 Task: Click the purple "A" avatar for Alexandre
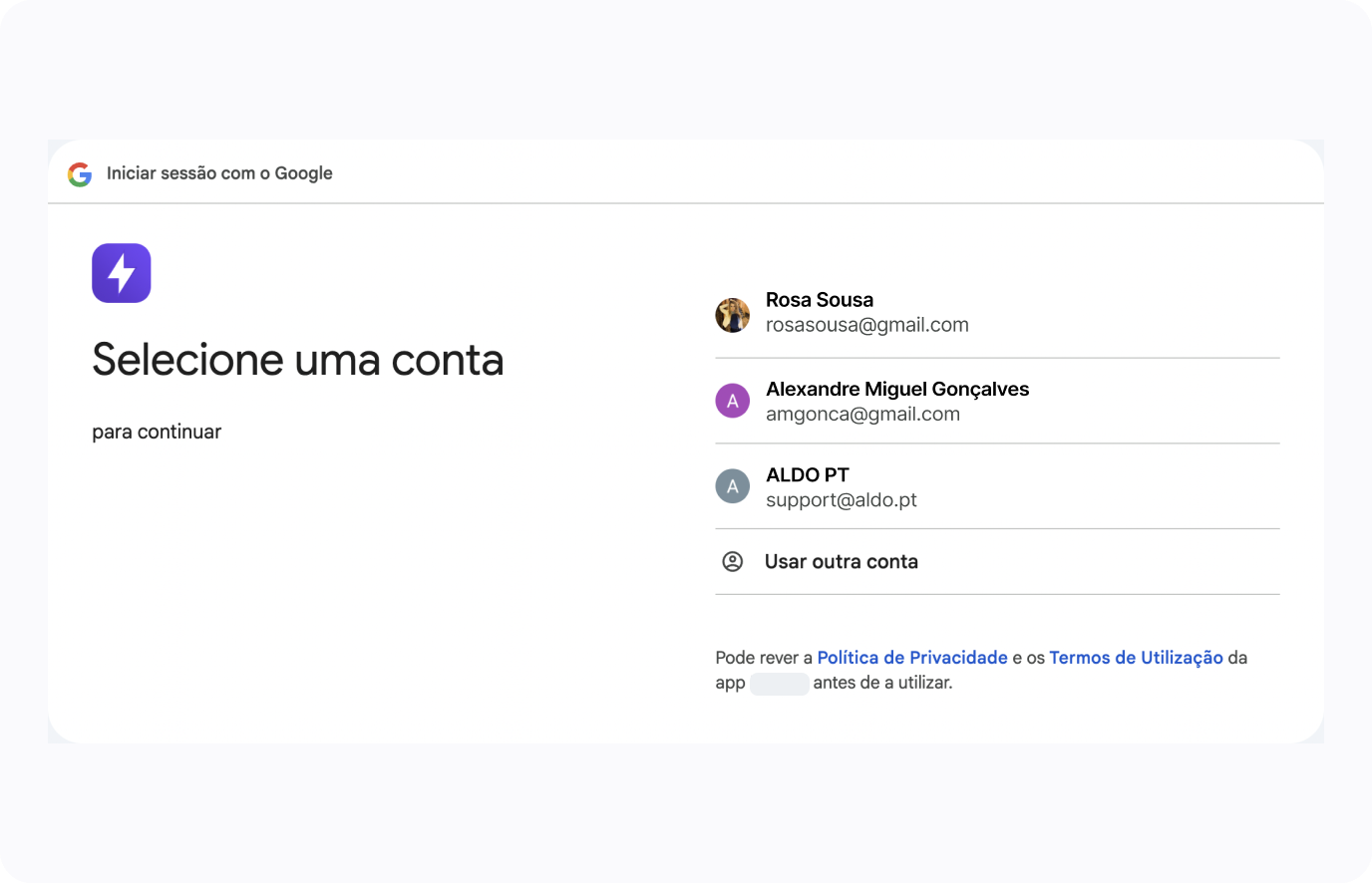[x=733, y=401]
